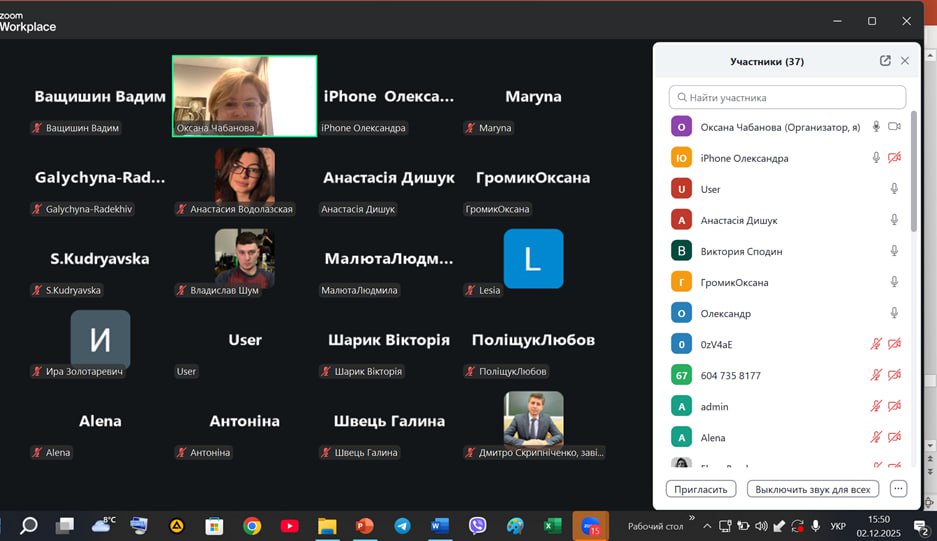Select Виктория Сподин in the participant list
The height and width of the screenshot is (541, 937).
click(741, 252)
